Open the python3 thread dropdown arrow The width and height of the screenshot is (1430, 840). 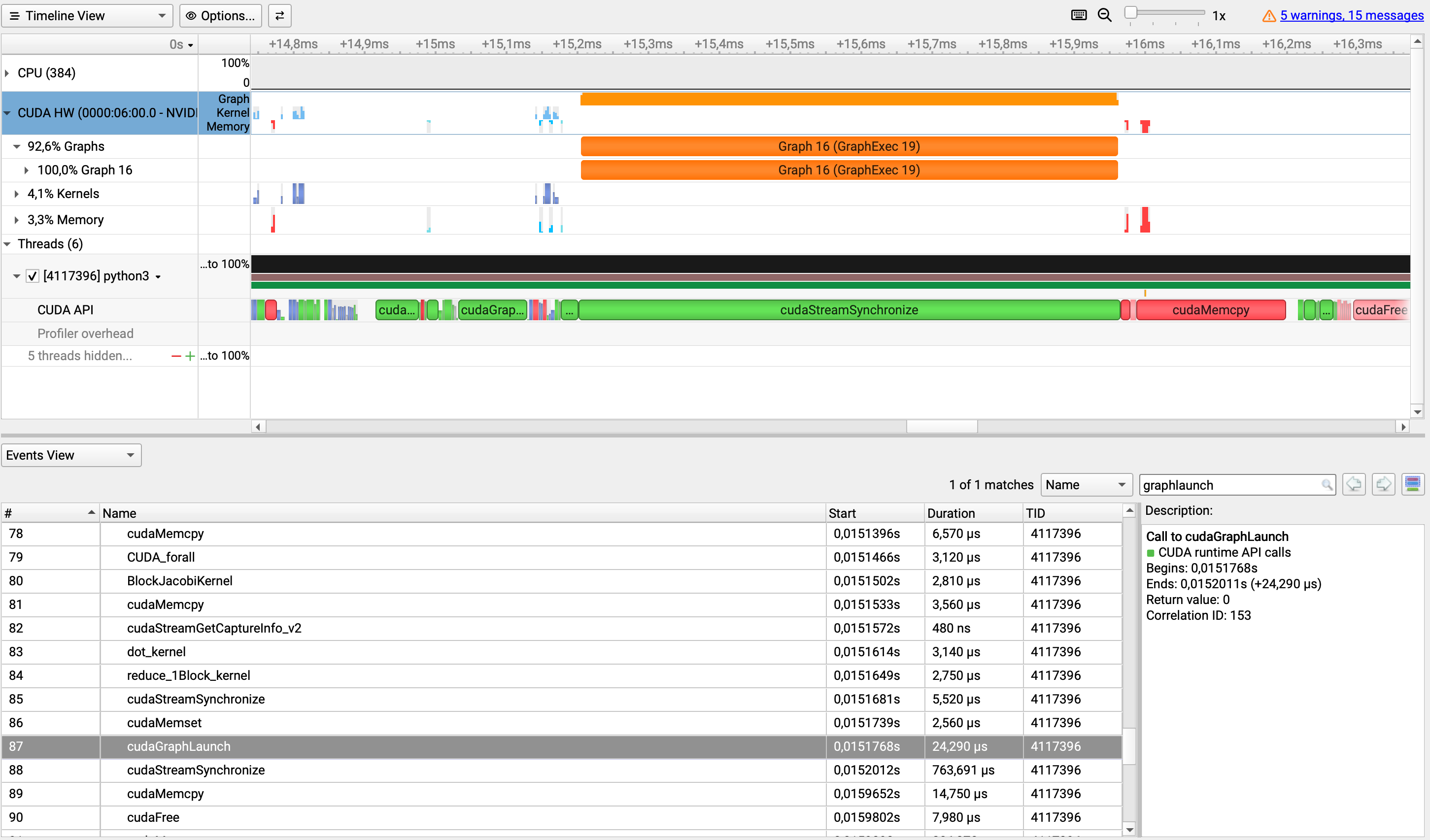158,277
